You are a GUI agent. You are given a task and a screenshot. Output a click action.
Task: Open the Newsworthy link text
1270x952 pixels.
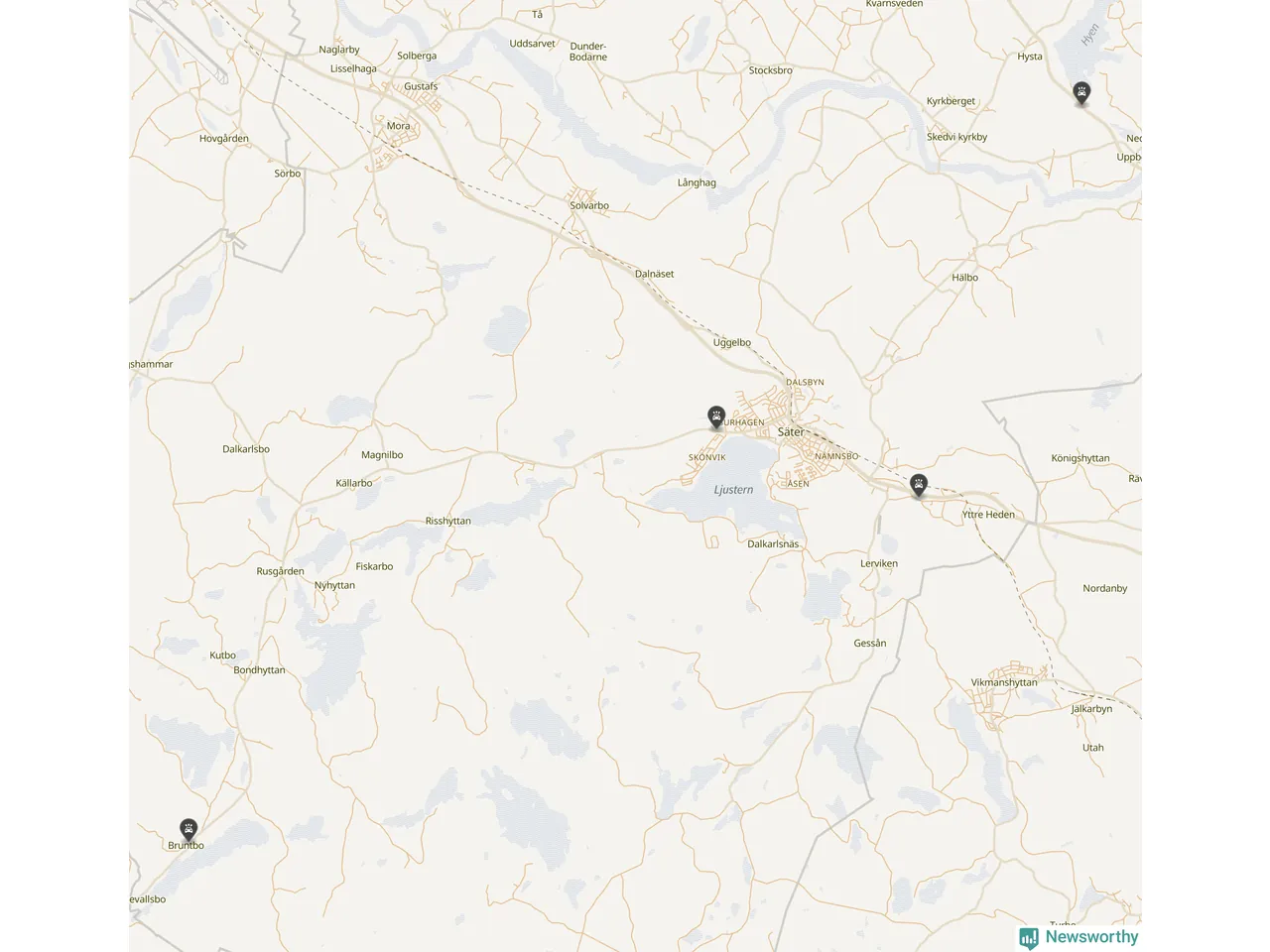pyautogui.click(x=1091, y=936)
